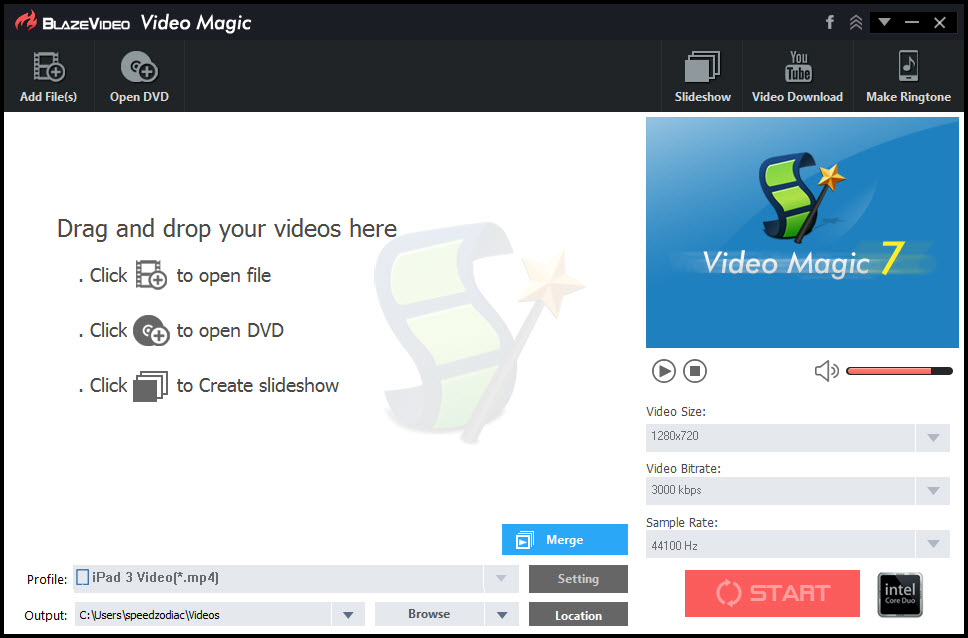Adjust the volume slider
The image size is (968, 638).
[x=898, y=370]
